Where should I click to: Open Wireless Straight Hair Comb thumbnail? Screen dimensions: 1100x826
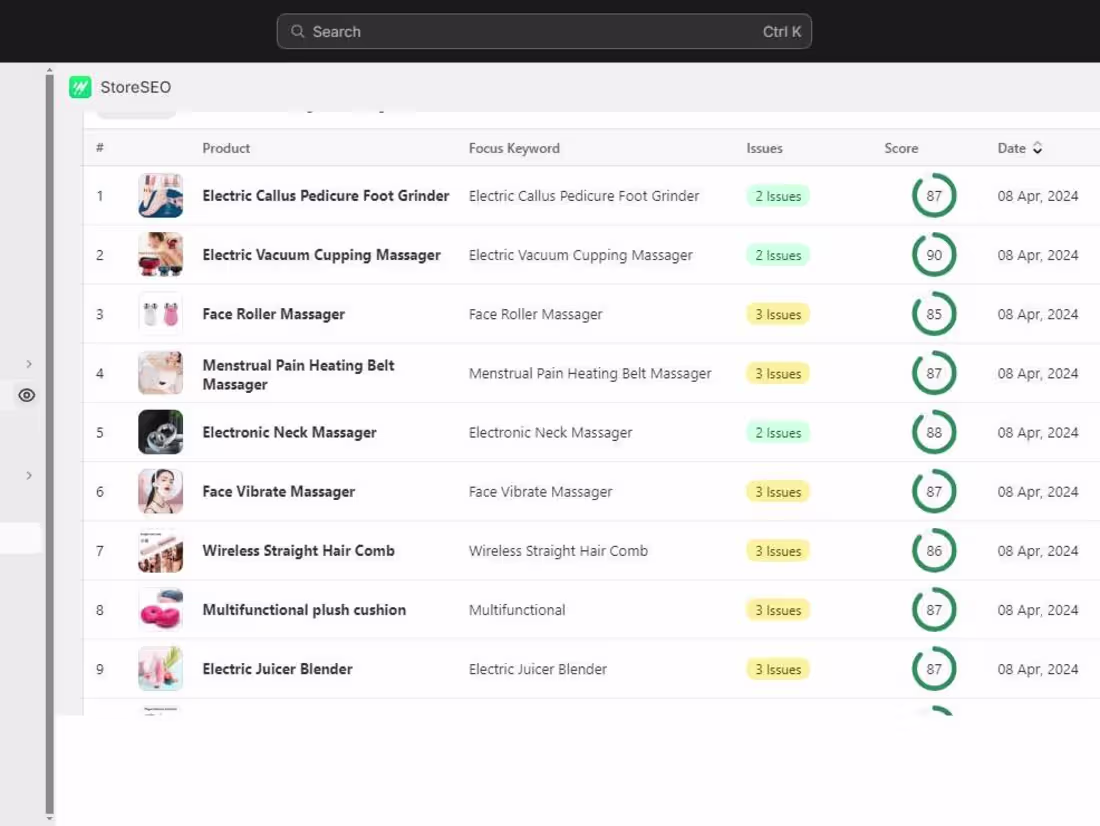click(x=161, y=551)
